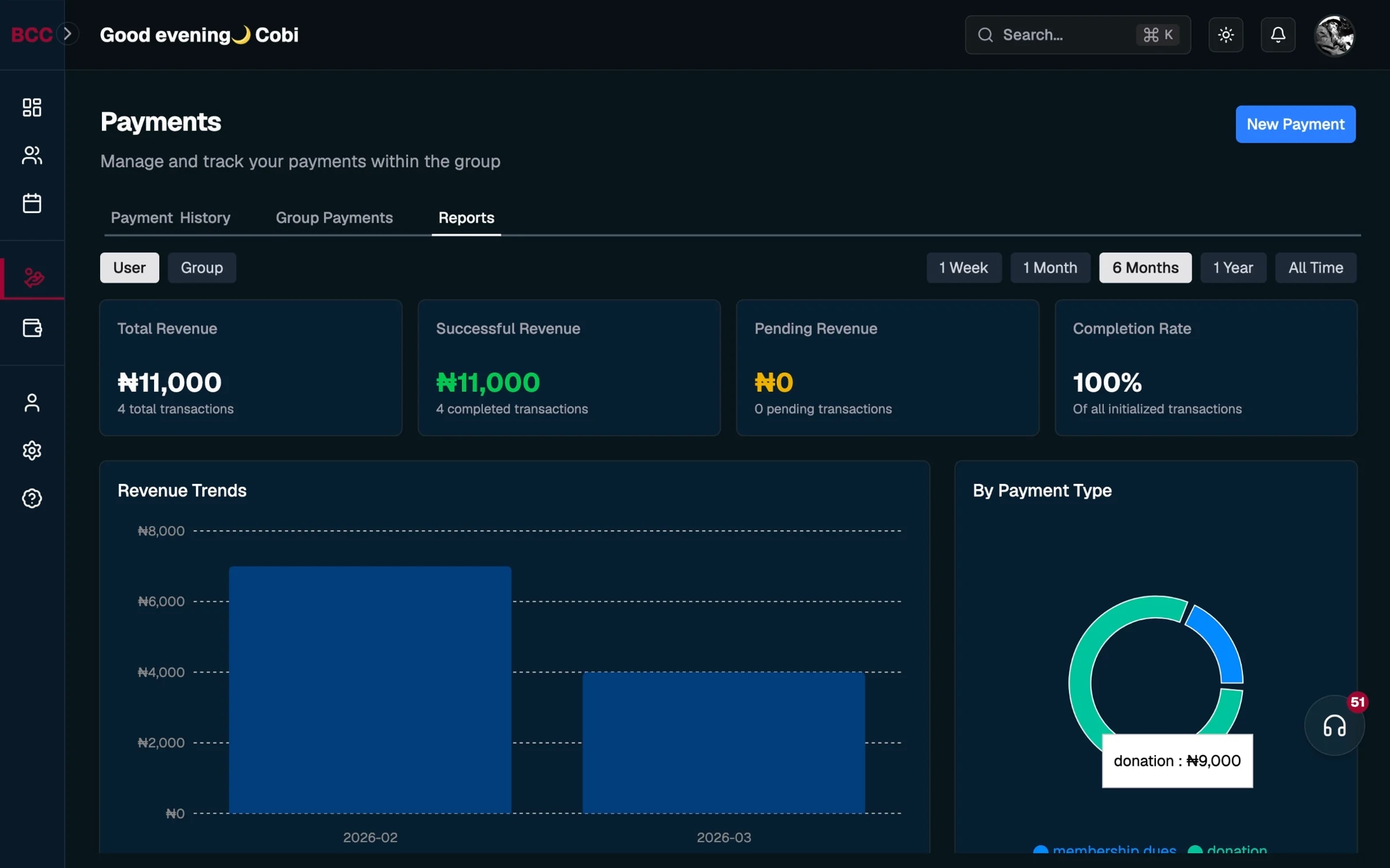Open the settings gear icon in sidebar

(32, 451)
